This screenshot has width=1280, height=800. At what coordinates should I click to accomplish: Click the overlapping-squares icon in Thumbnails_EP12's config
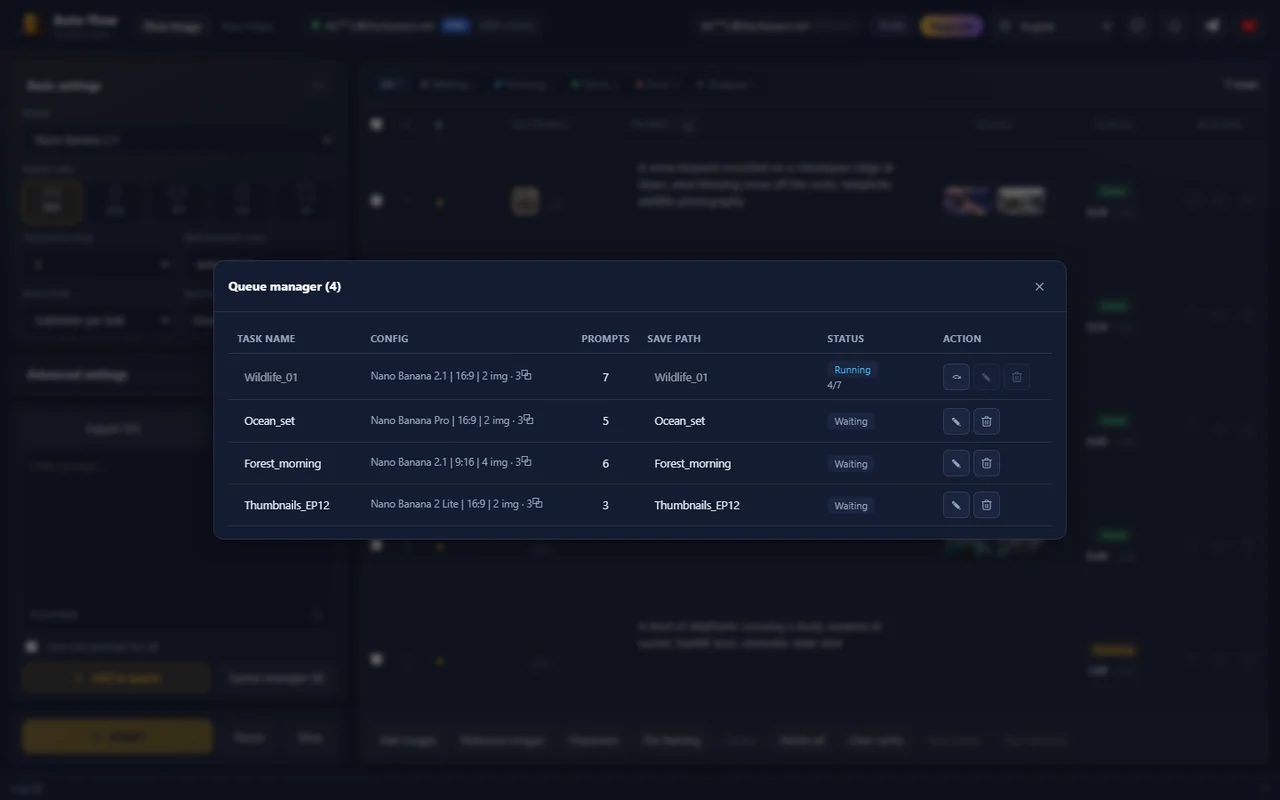pyautogui.click(x=538, y=504)
